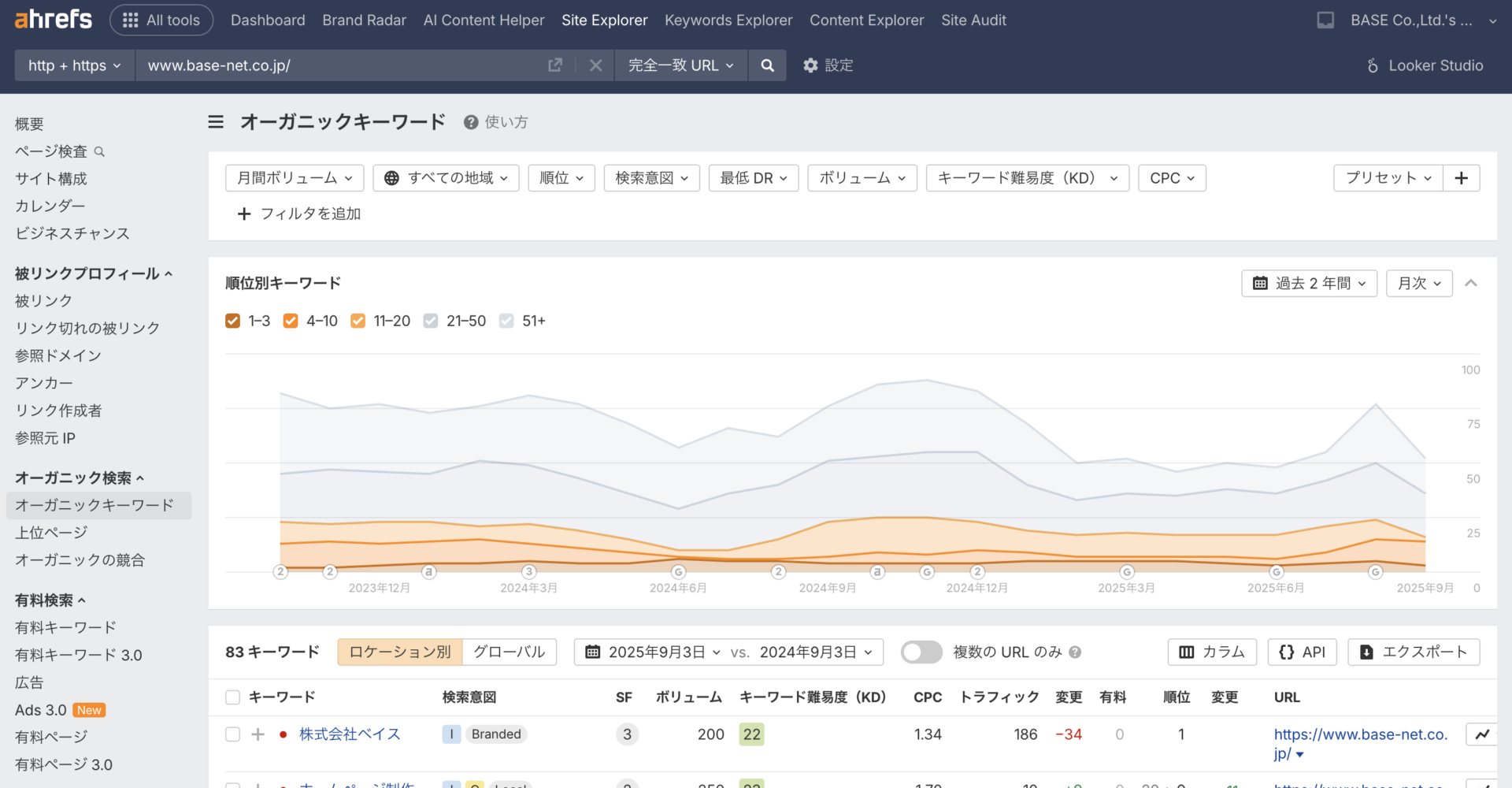Switch to グローバル tab

(x=510, y=652)
